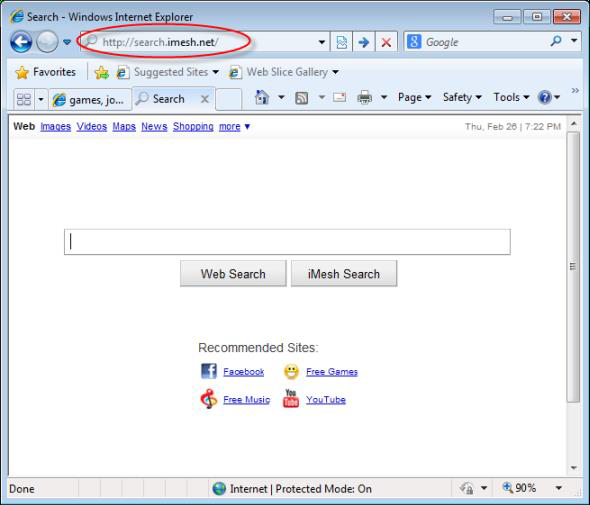The height and width of the screenshot is (505, 590).
Task: Open the Free Games link
Action: tap(332, 372)
